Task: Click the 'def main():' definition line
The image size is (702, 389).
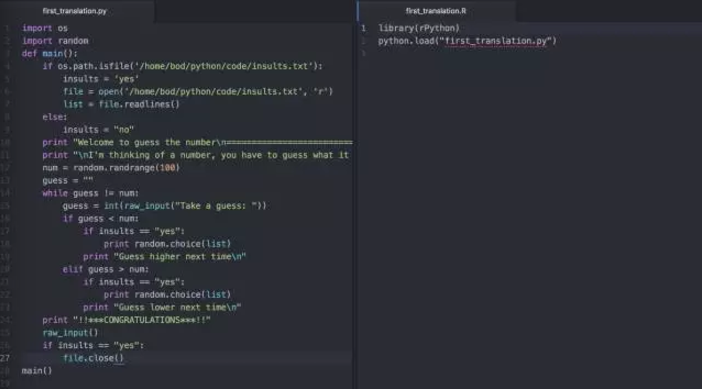Action: click(49, 54)
